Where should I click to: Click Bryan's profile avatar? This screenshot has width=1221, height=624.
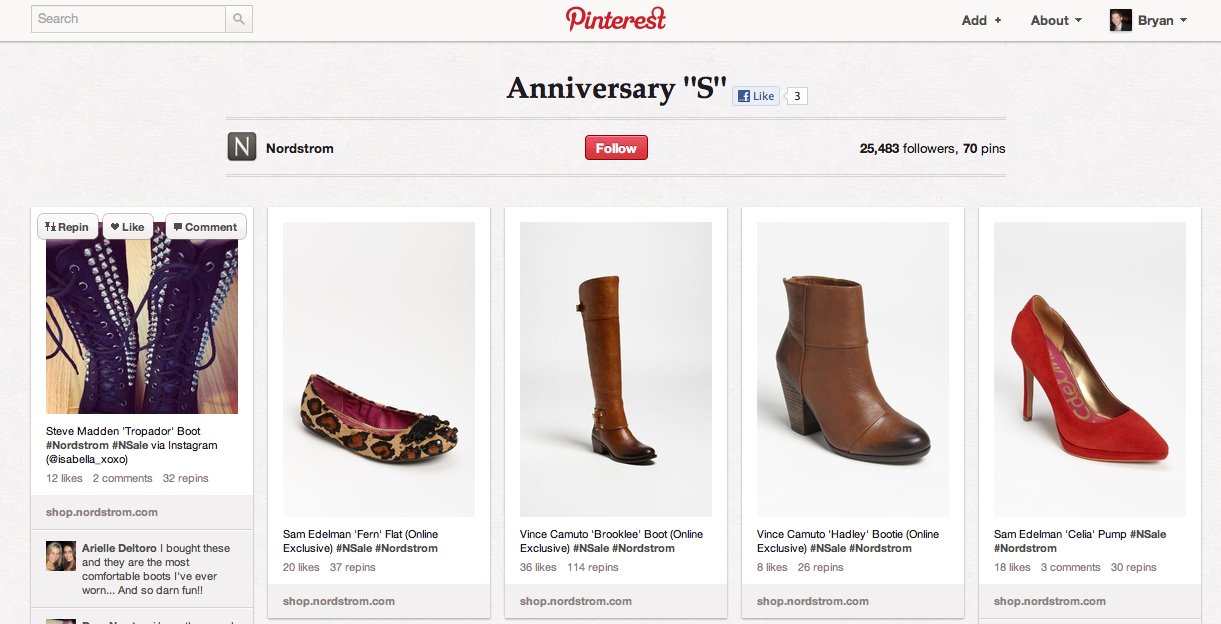point(1121,20)
